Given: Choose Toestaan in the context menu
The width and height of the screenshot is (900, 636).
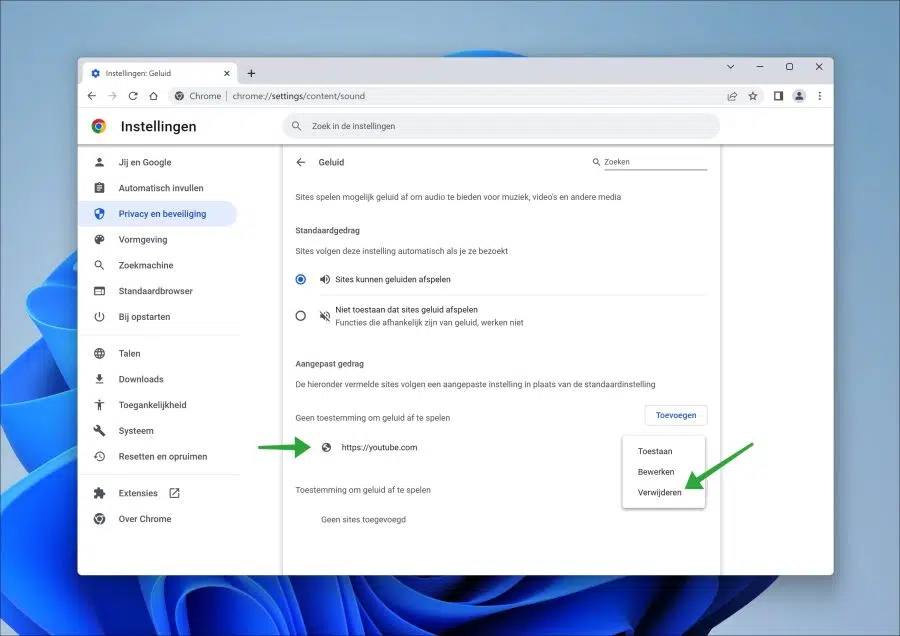Looking at the screenshot, I should tap(664, 451).
